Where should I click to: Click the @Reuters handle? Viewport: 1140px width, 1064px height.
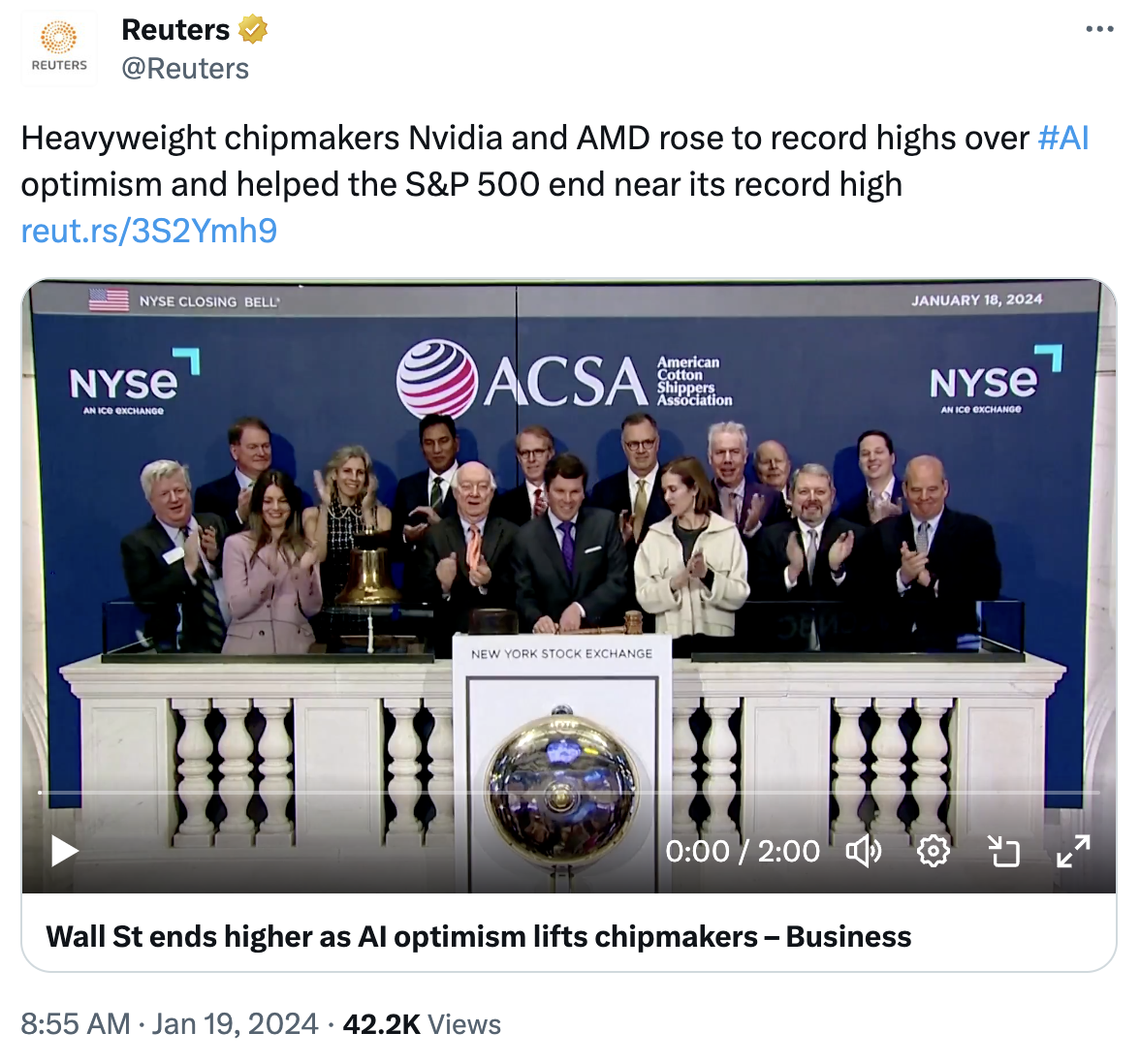click(185, 69)
